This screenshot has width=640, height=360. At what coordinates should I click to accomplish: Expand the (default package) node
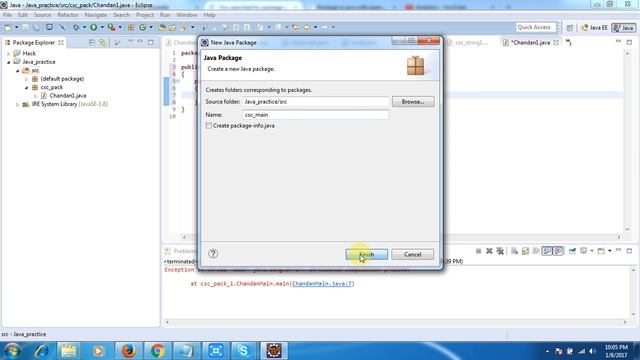(27, 79)
